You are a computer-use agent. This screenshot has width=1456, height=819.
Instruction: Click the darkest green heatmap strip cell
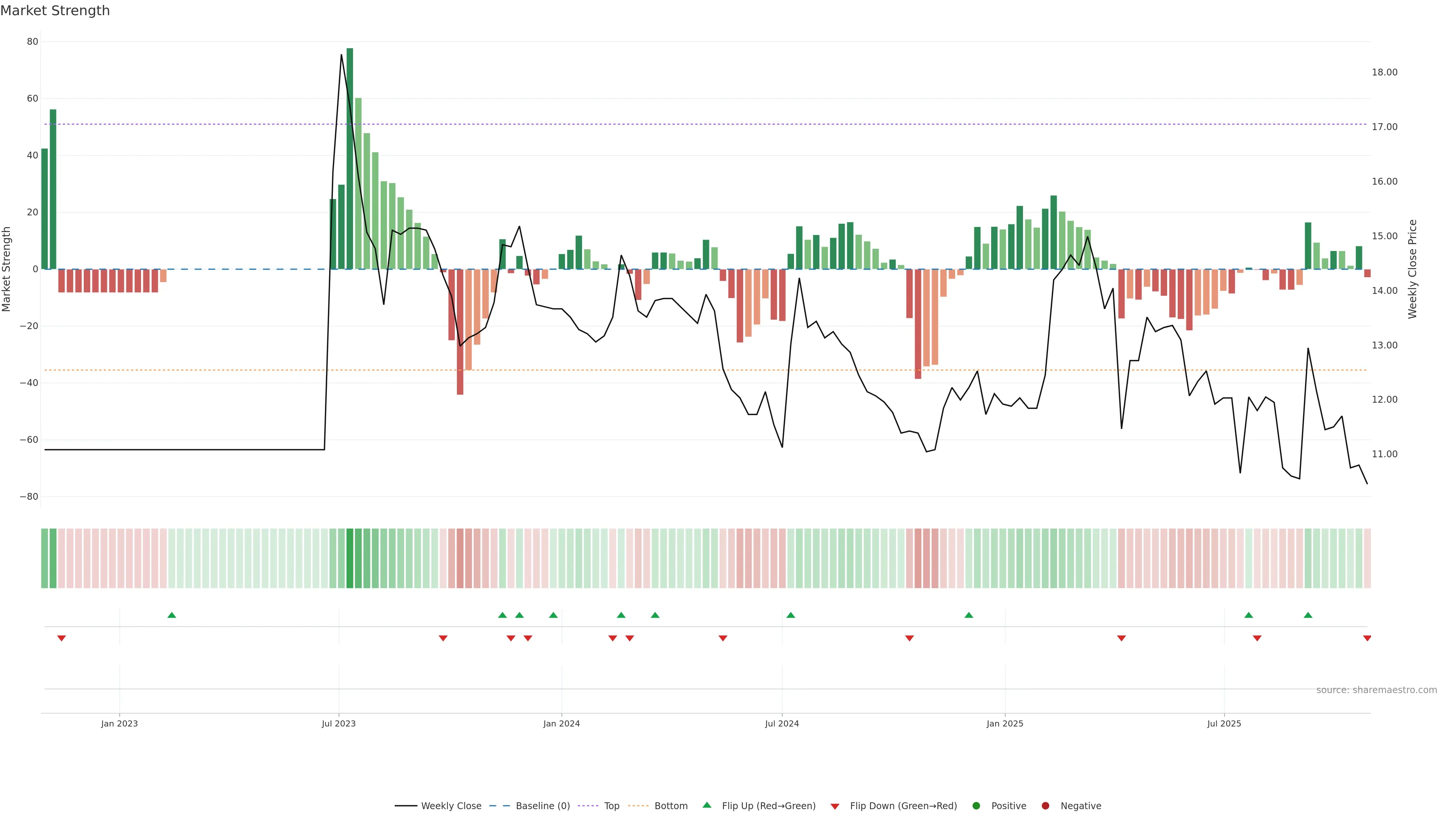pyautogui.click(x=350, y=559)
